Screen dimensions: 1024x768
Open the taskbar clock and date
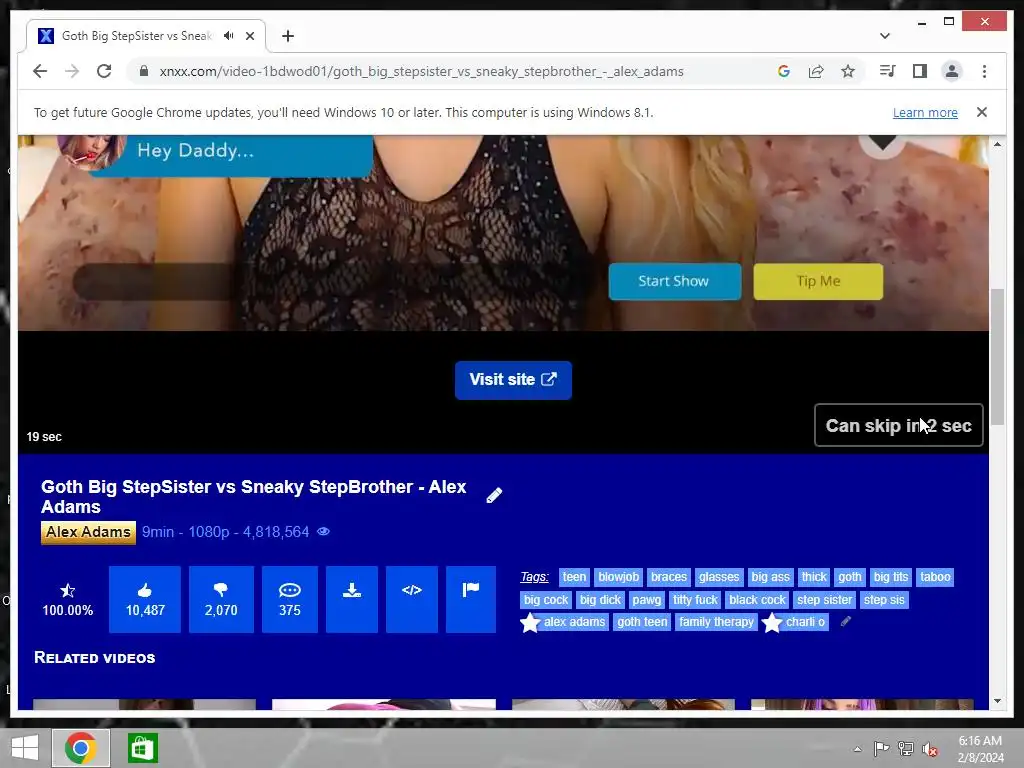(980, 748)
